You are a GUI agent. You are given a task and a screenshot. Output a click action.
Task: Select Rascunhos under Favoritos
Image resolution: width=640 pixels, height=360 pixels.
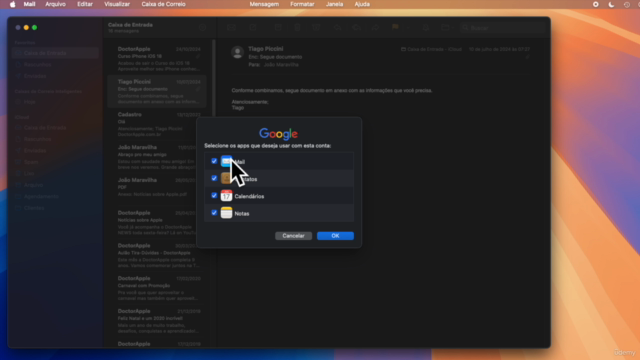click(x=56, y=64)
